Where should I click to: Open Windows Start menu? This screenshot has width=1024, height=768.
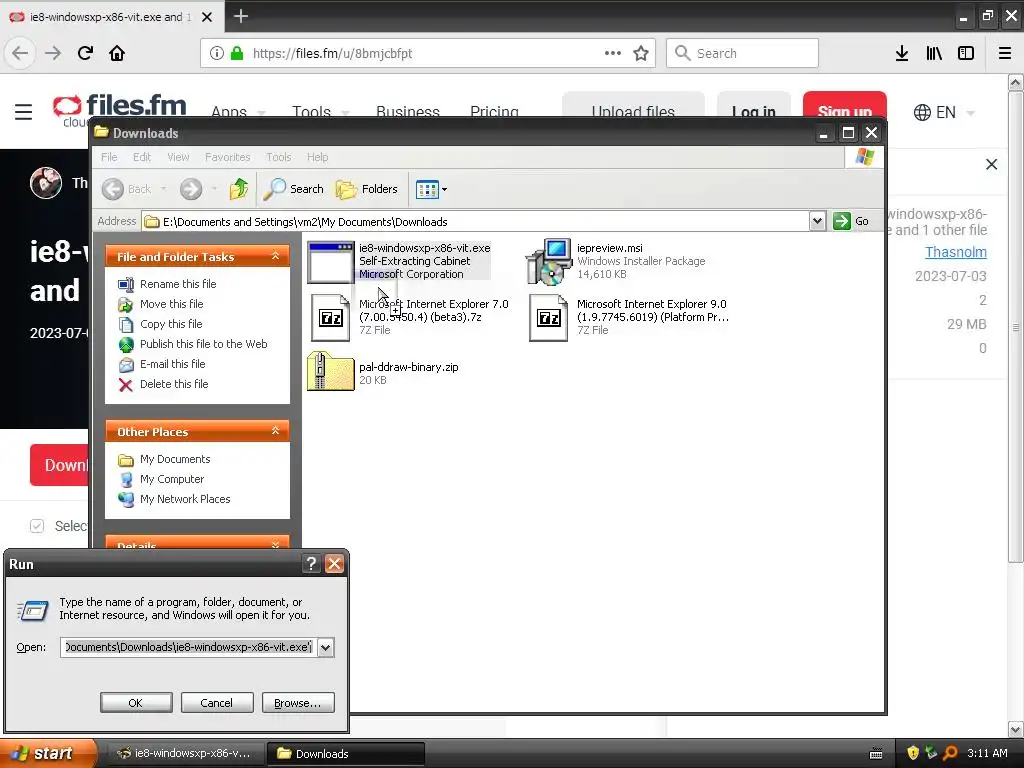(x=48, y=753)
